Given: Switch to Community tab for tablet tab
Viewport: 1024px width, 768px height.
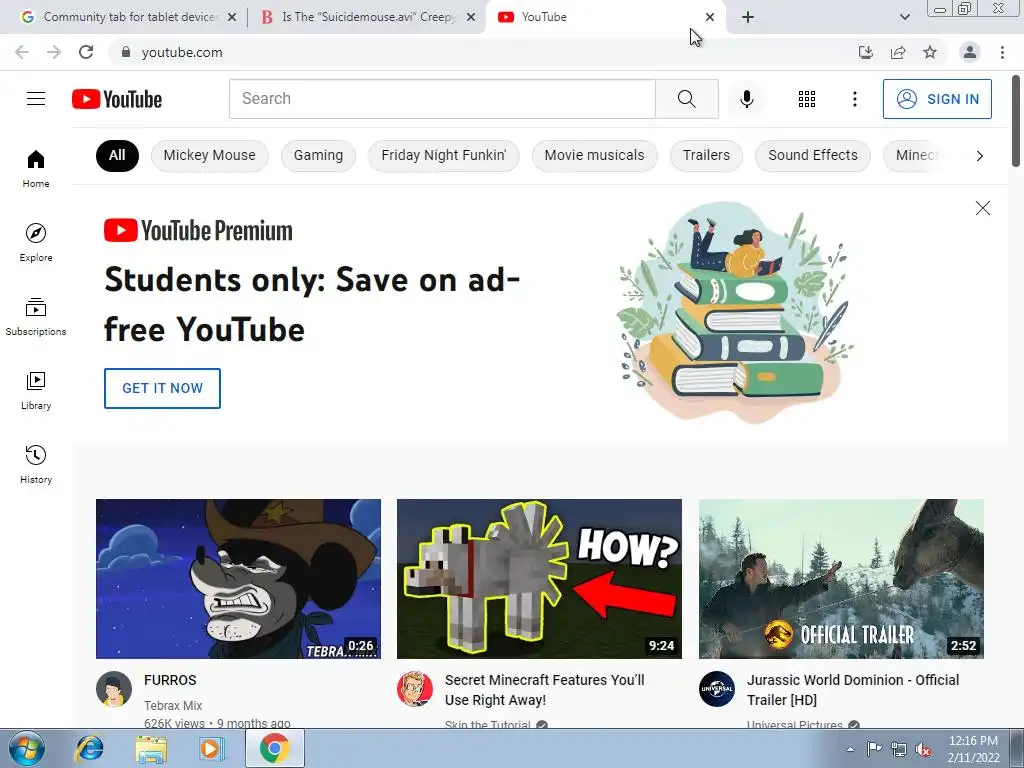Looking at the screenshot, I should point(130,17).
